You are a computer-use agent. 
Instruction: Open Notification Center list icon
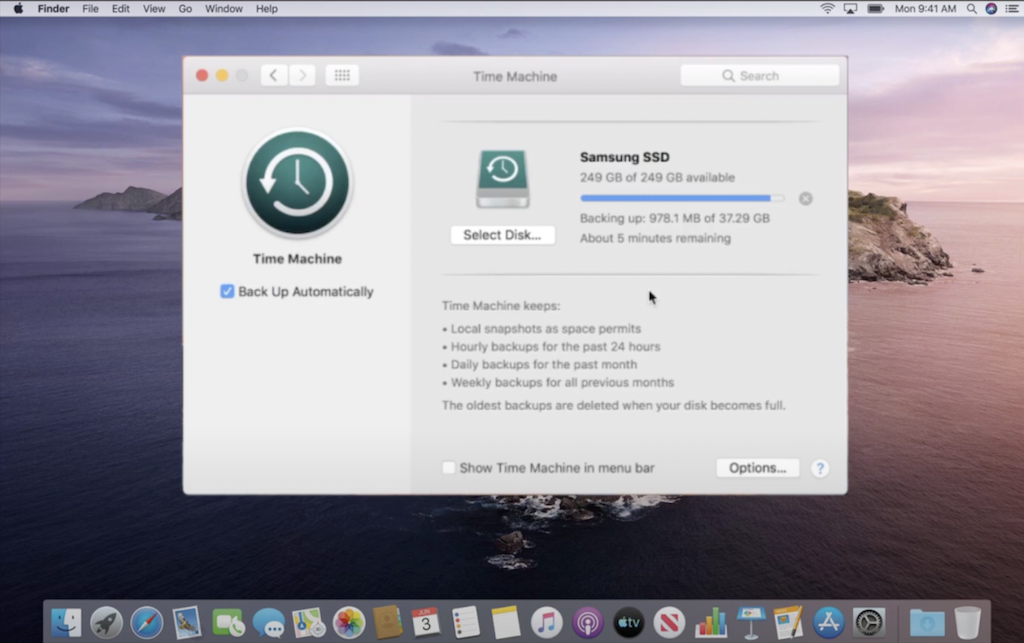click(1012, 8)
